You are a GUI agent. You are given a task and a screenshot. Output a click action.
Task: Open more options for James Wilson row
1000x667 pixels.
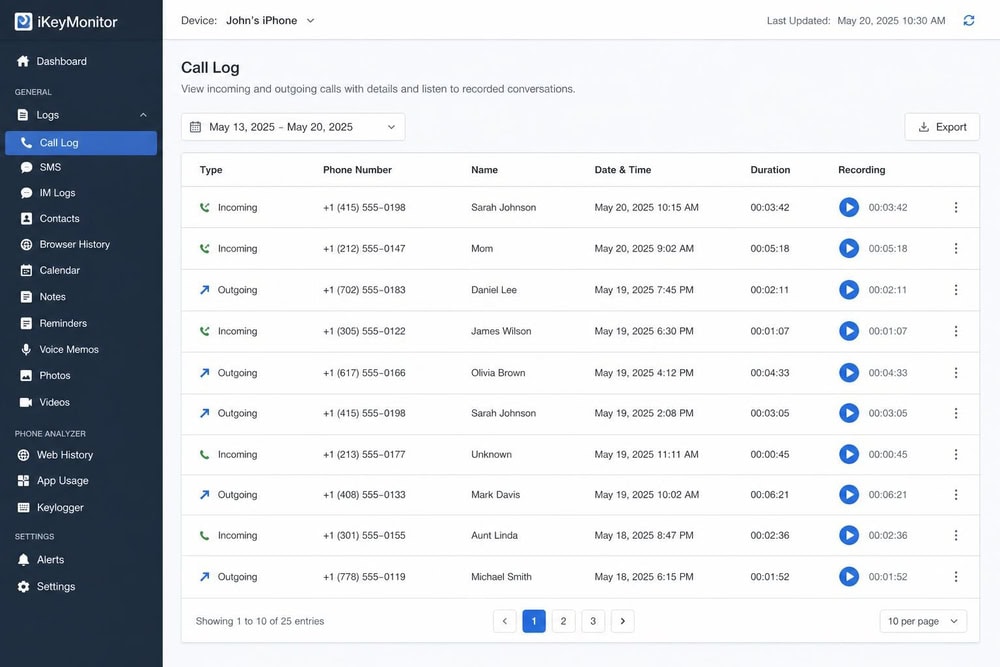pos(955,331)
